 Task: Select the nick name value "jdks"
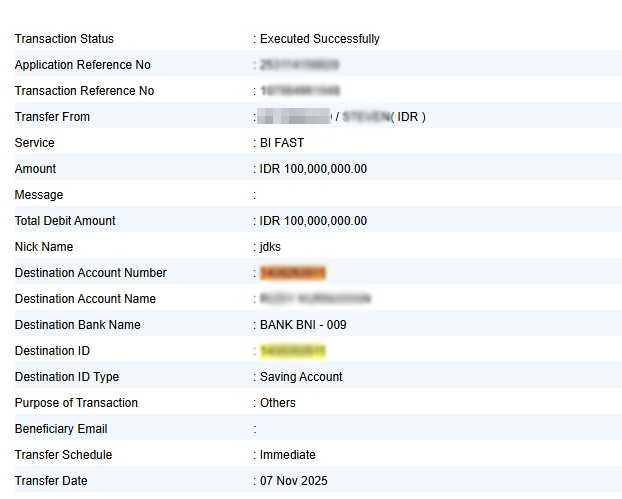coord(270,247)
